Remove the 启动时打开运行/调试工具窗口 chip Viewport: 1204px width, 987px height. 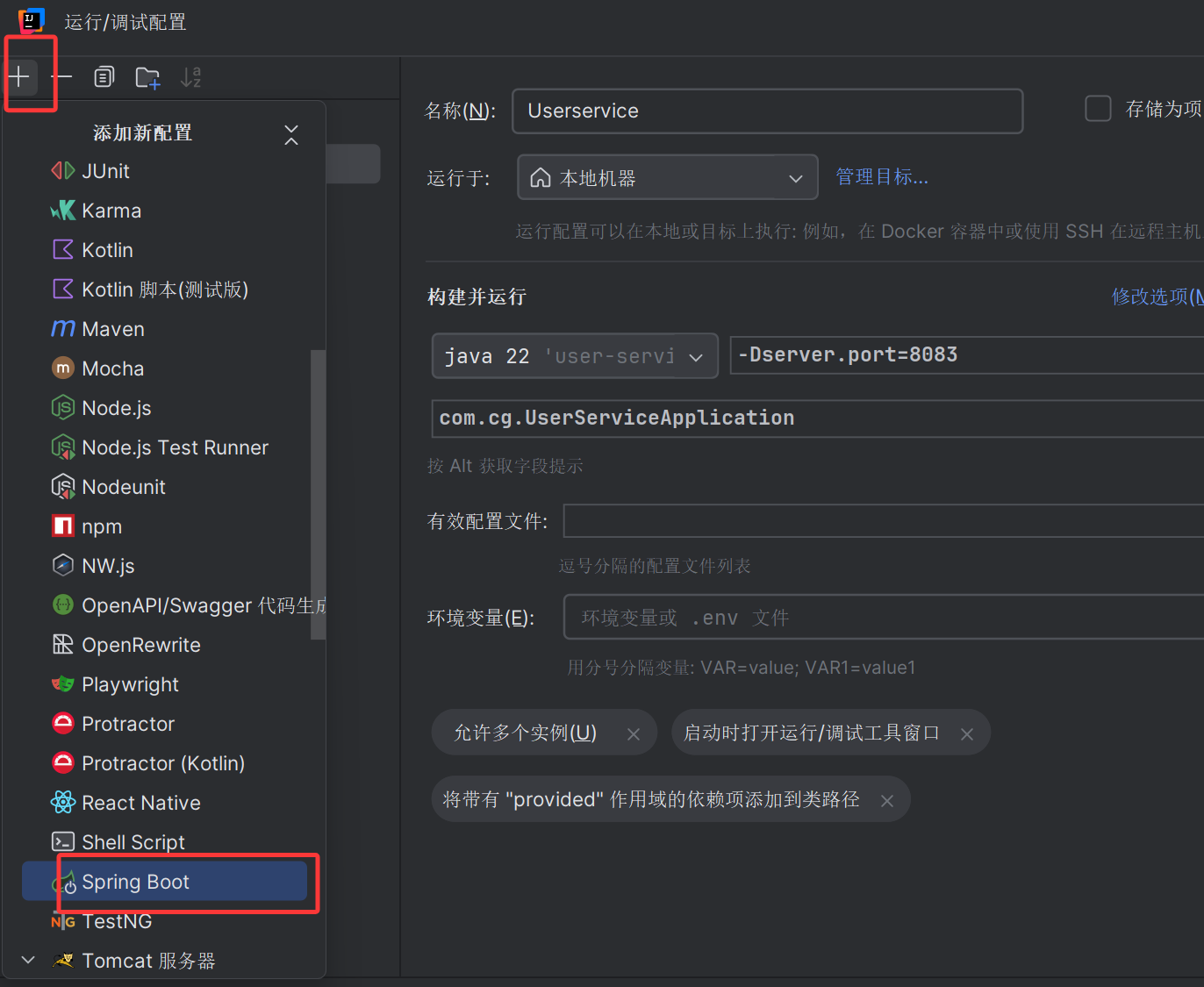tap(967, 734)
